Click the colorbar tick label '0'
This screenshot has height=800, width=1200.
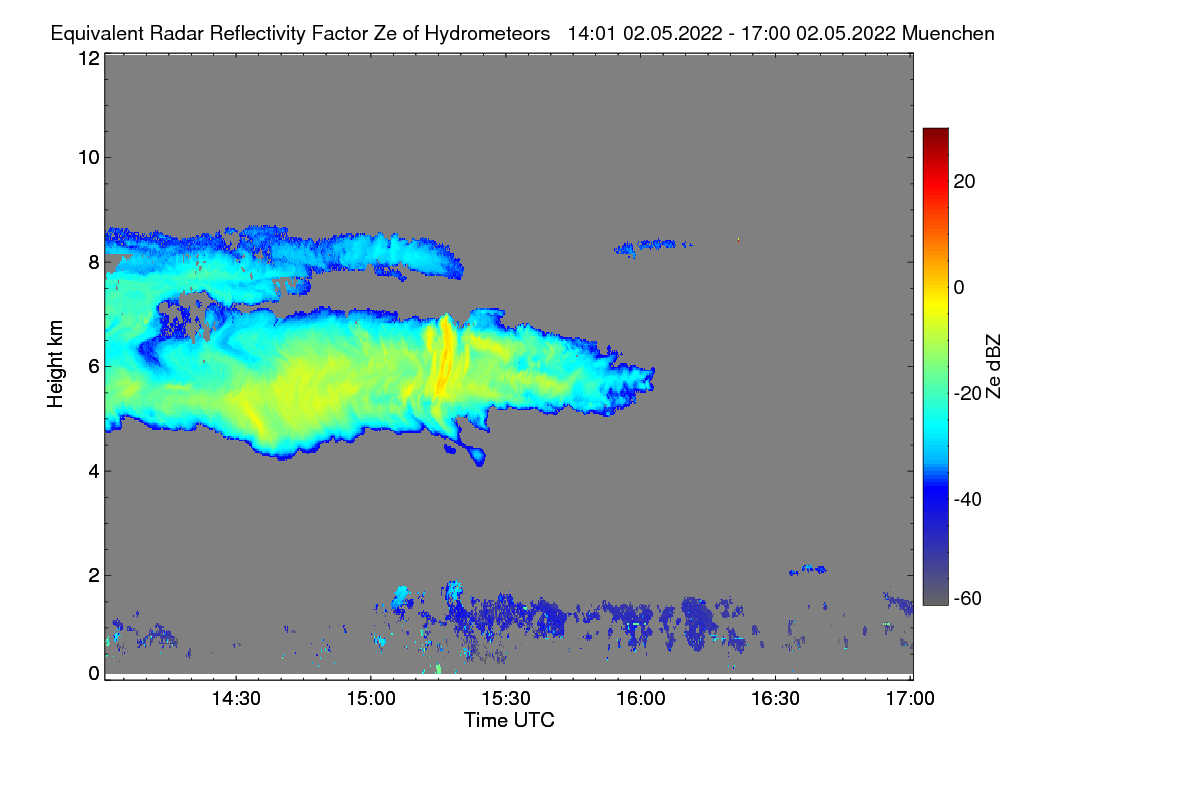(x=959, y=288)
